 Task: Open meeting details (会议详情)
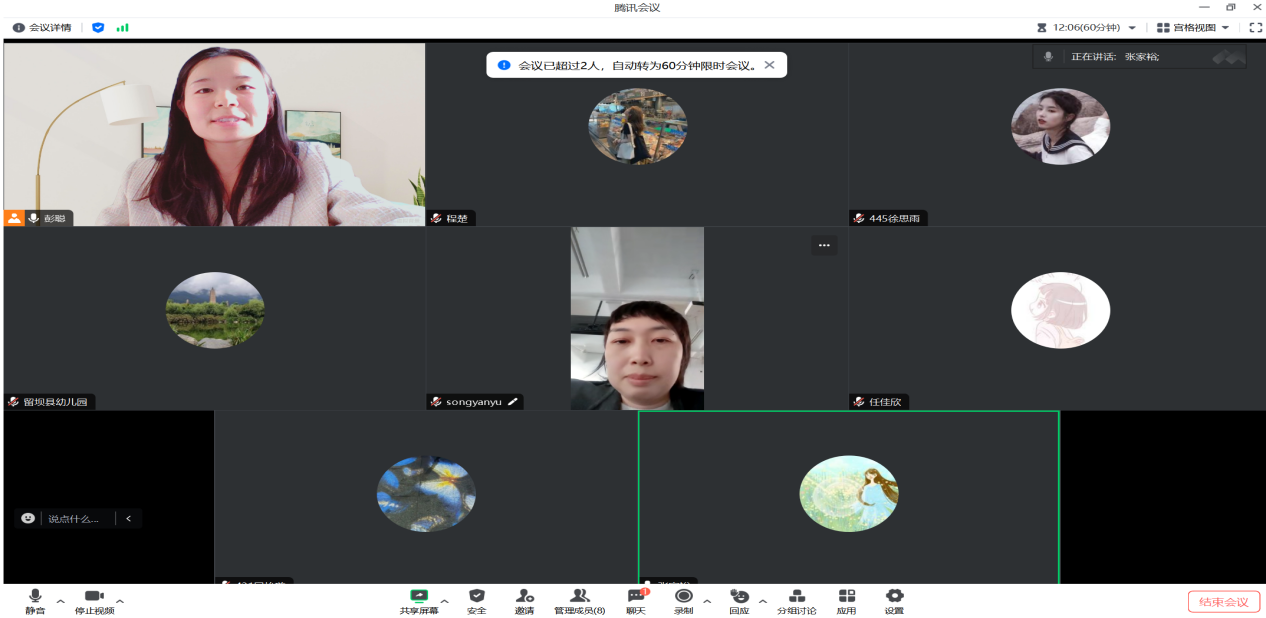[42, 28]
